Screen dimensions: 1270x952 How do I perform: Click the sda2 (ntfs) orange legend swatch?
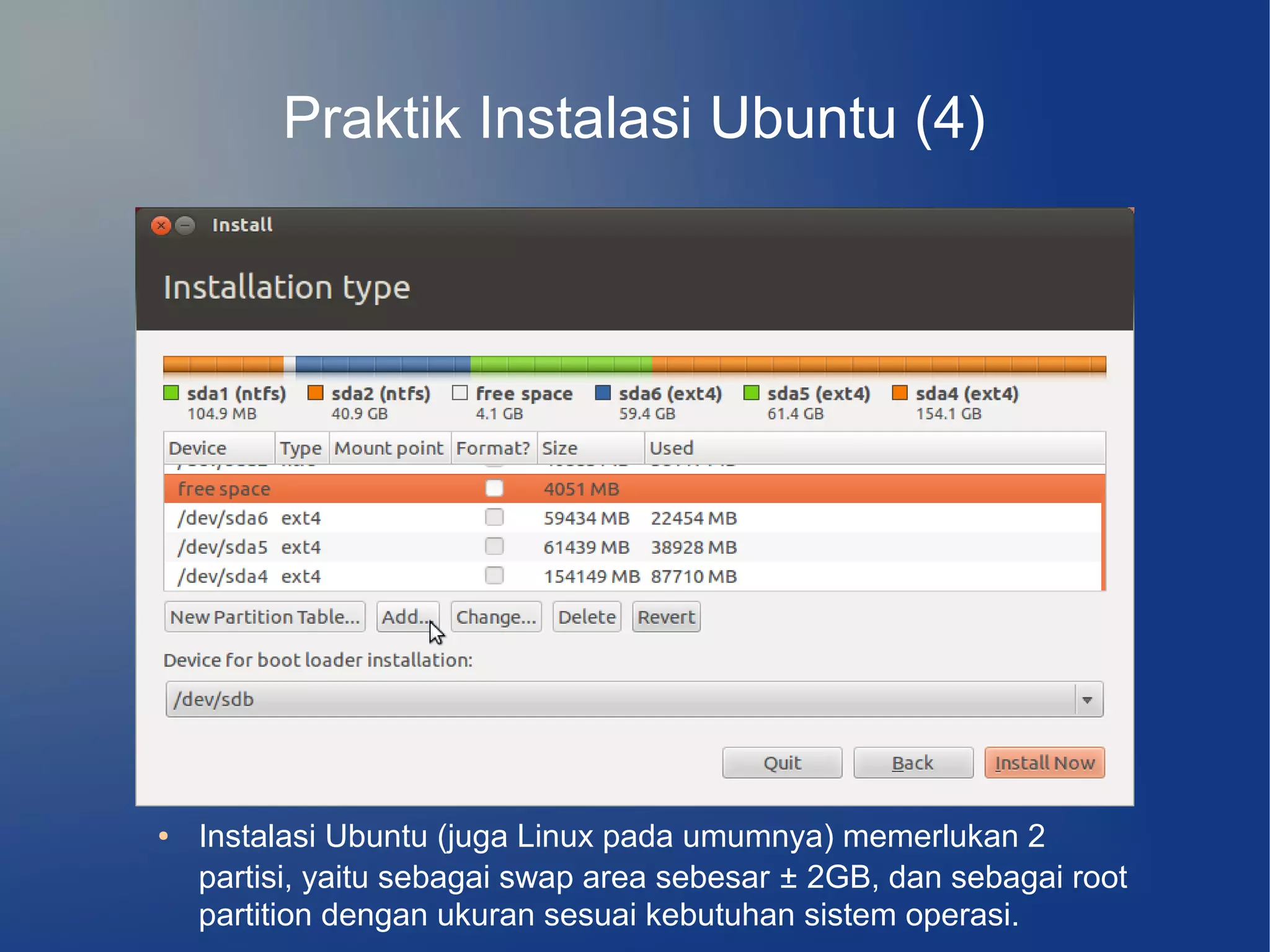[316, 393]
